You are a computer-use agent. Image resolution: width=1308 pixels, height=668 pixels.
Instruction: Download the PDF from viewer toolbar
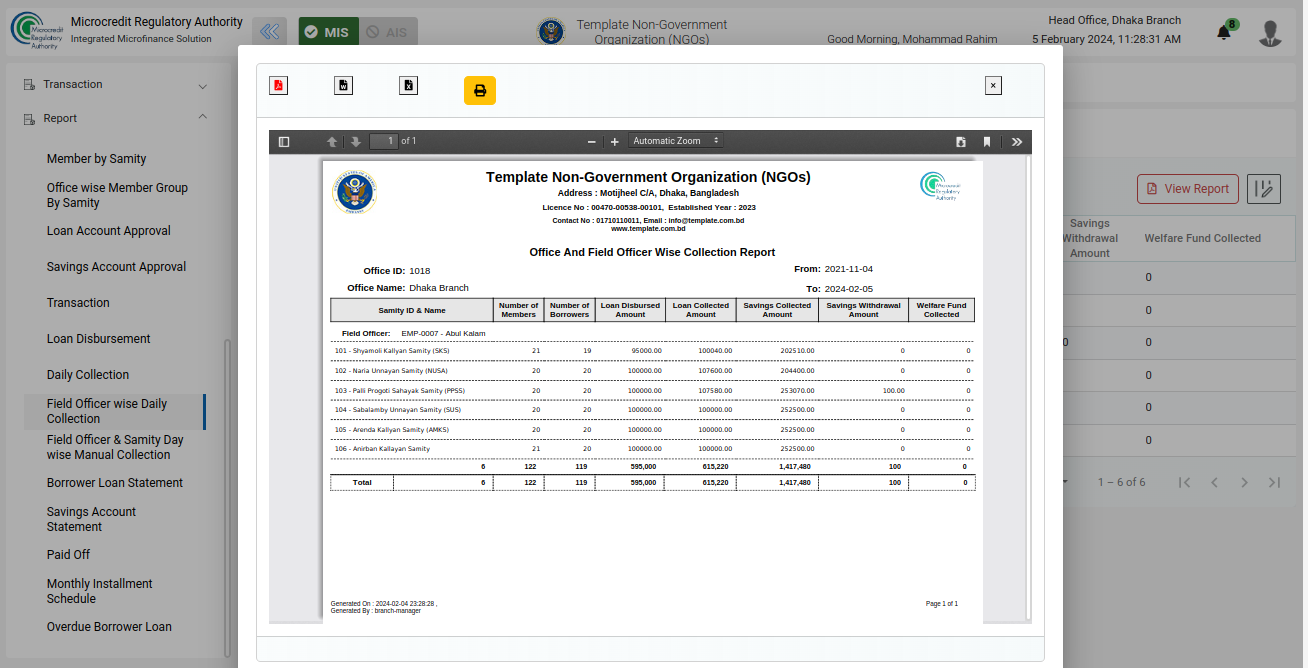tap(961, 142)
